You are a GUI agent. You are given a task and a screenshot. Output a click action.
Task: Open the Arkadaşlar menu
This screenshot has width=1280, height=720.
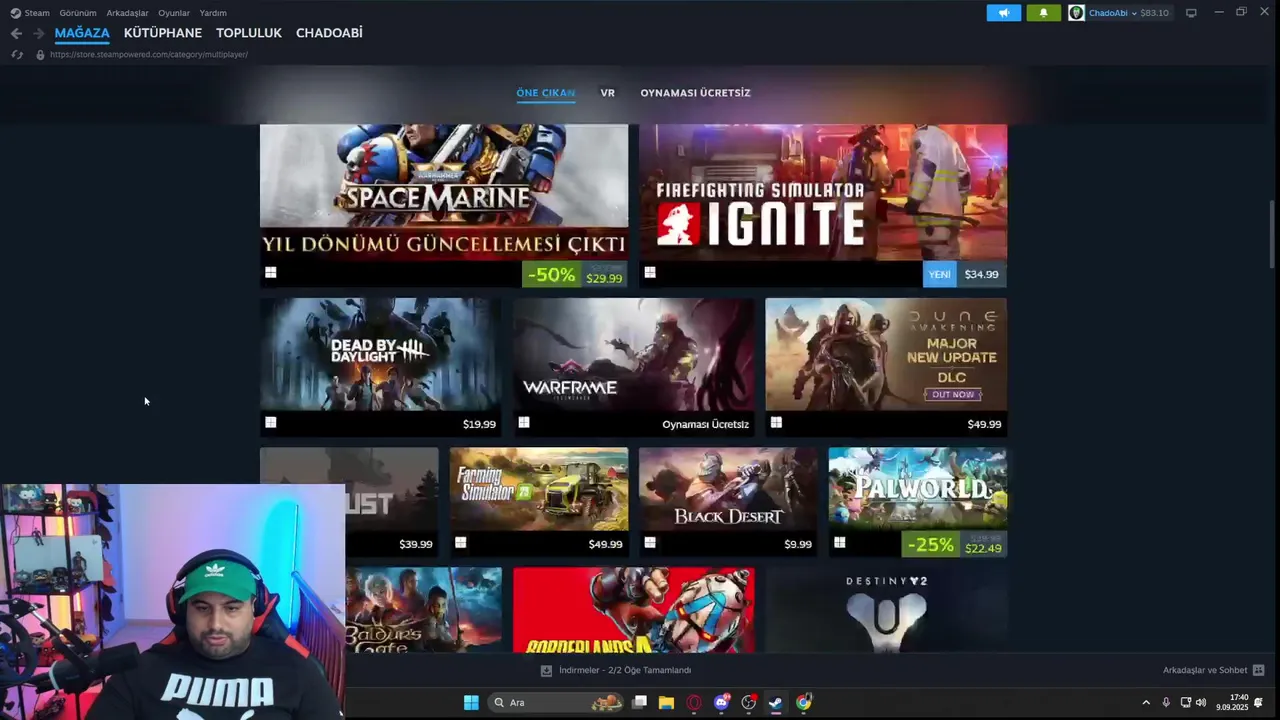pyautogui.click(x=127, y=13)
